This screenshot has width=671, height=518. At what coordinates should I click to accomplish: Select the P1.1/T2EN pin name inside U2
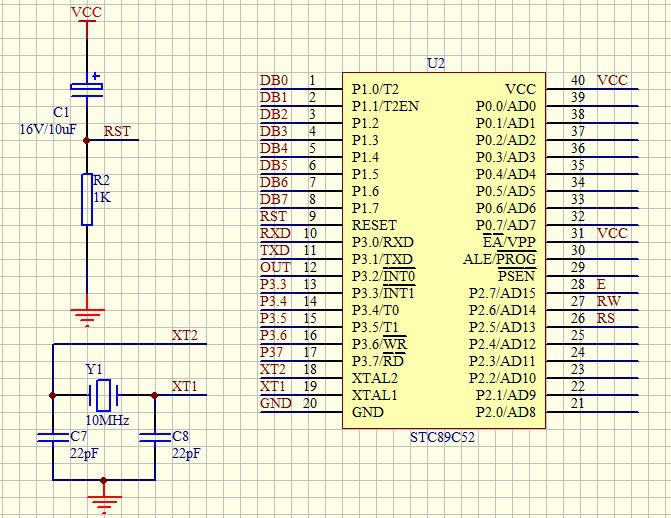pos(385,106)
